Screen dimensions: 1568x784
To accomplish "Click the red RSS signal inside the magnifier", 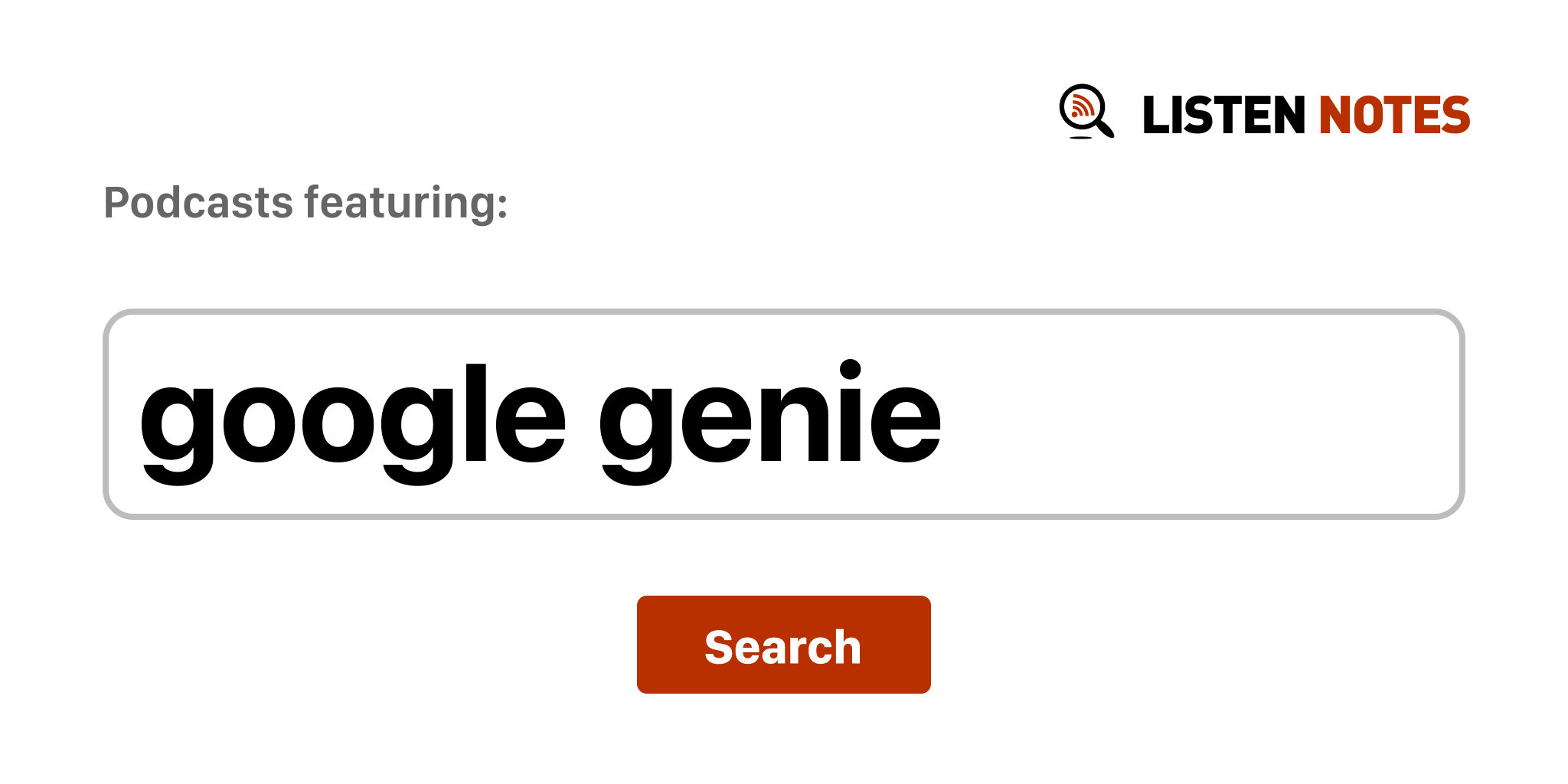I will pos(1081,107).
